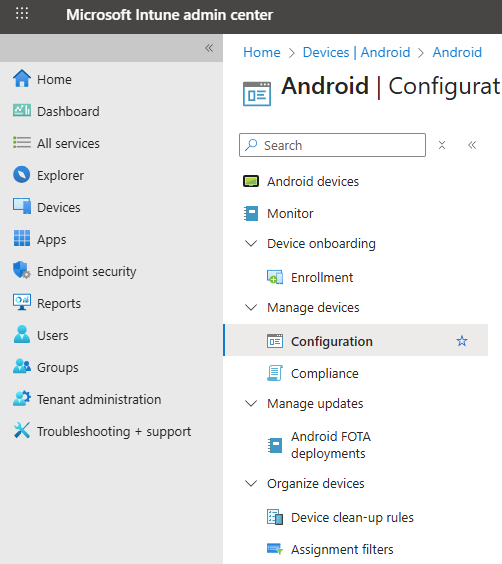This screenshot has height=564, width=502.
Task: Focus the Search input field
Action: click(x=332, y=145)
